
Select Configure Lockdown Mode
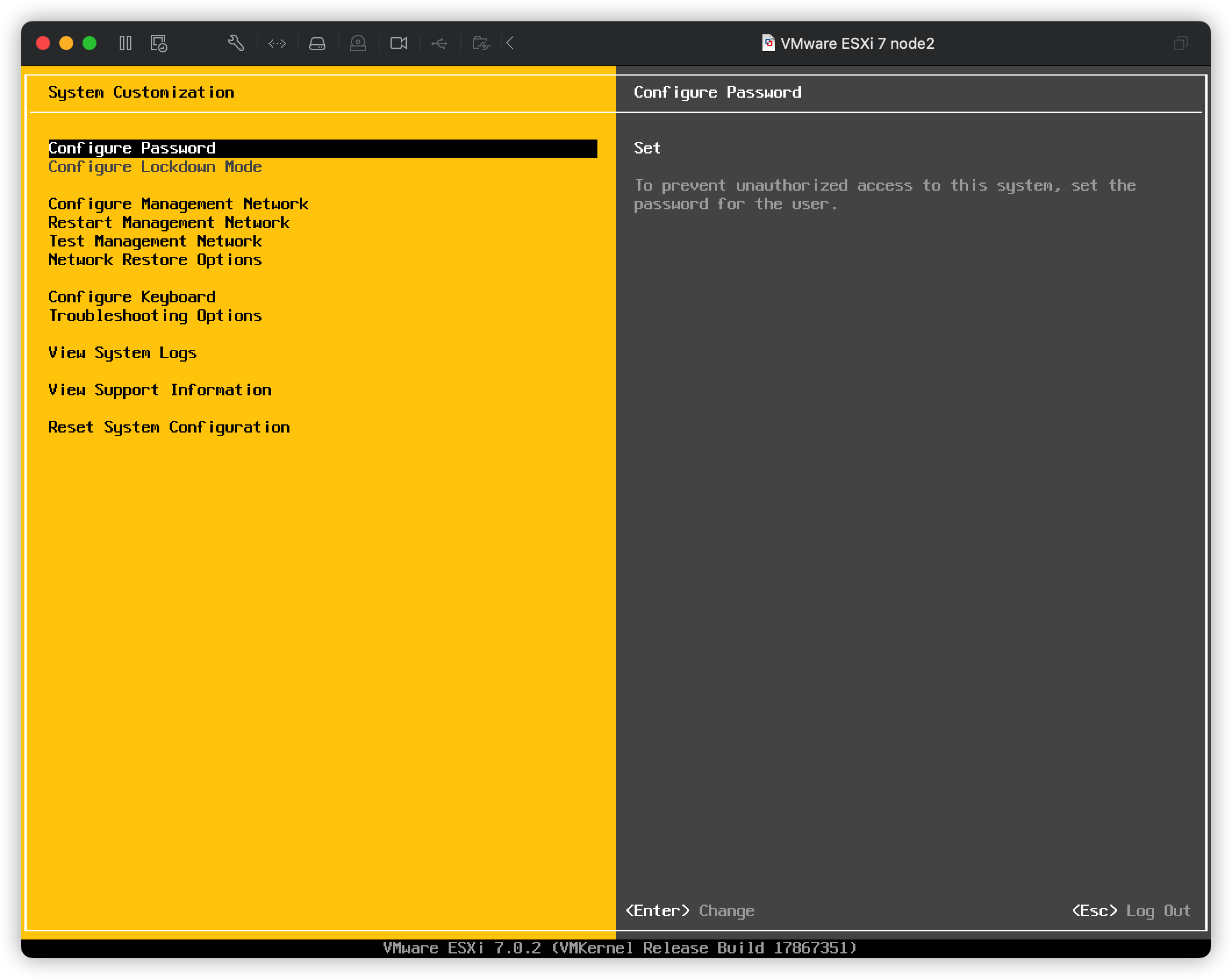tap(155, 167)
